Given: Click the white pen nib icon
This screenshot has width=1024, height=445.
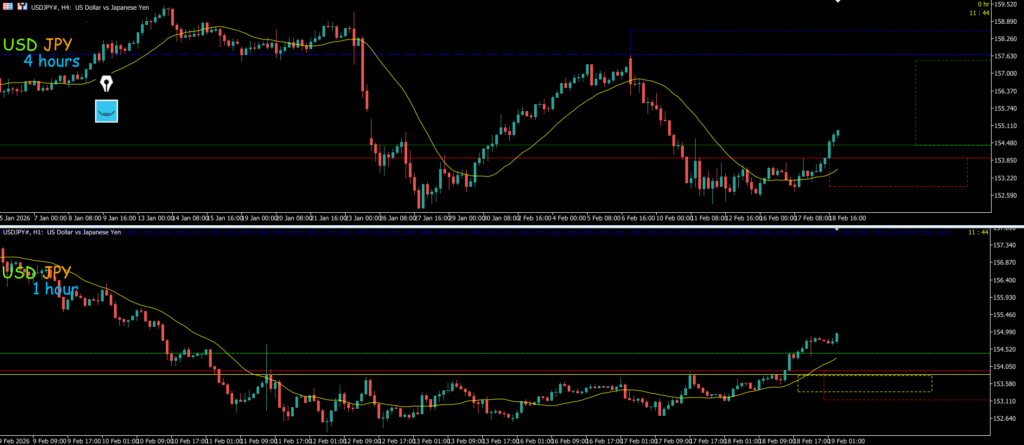Looking at the screenshot, I should point(105,82).
